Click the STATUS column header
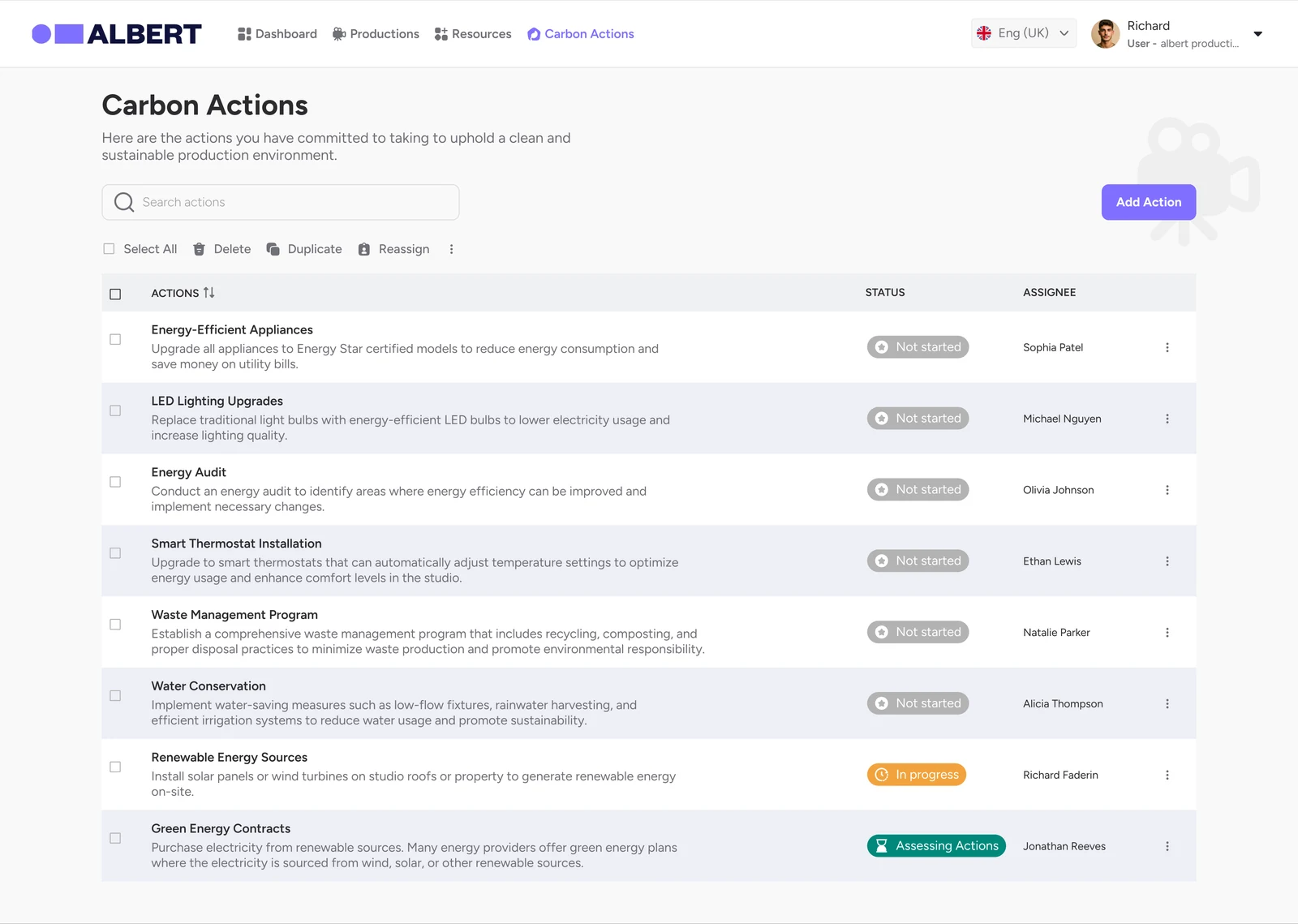This screenshot has width=1298, height=924. coord(885,293)
